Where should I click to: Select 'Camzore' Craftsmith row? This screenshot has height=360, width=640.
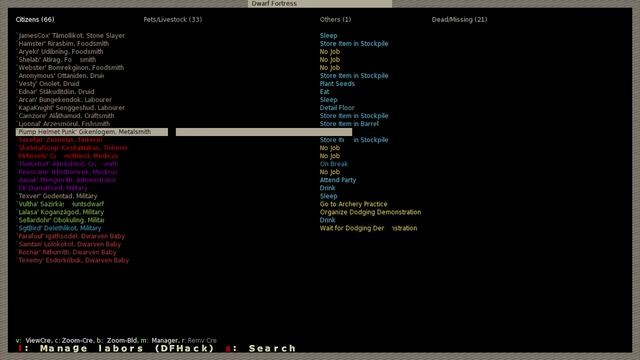click(x=65, y=116)
